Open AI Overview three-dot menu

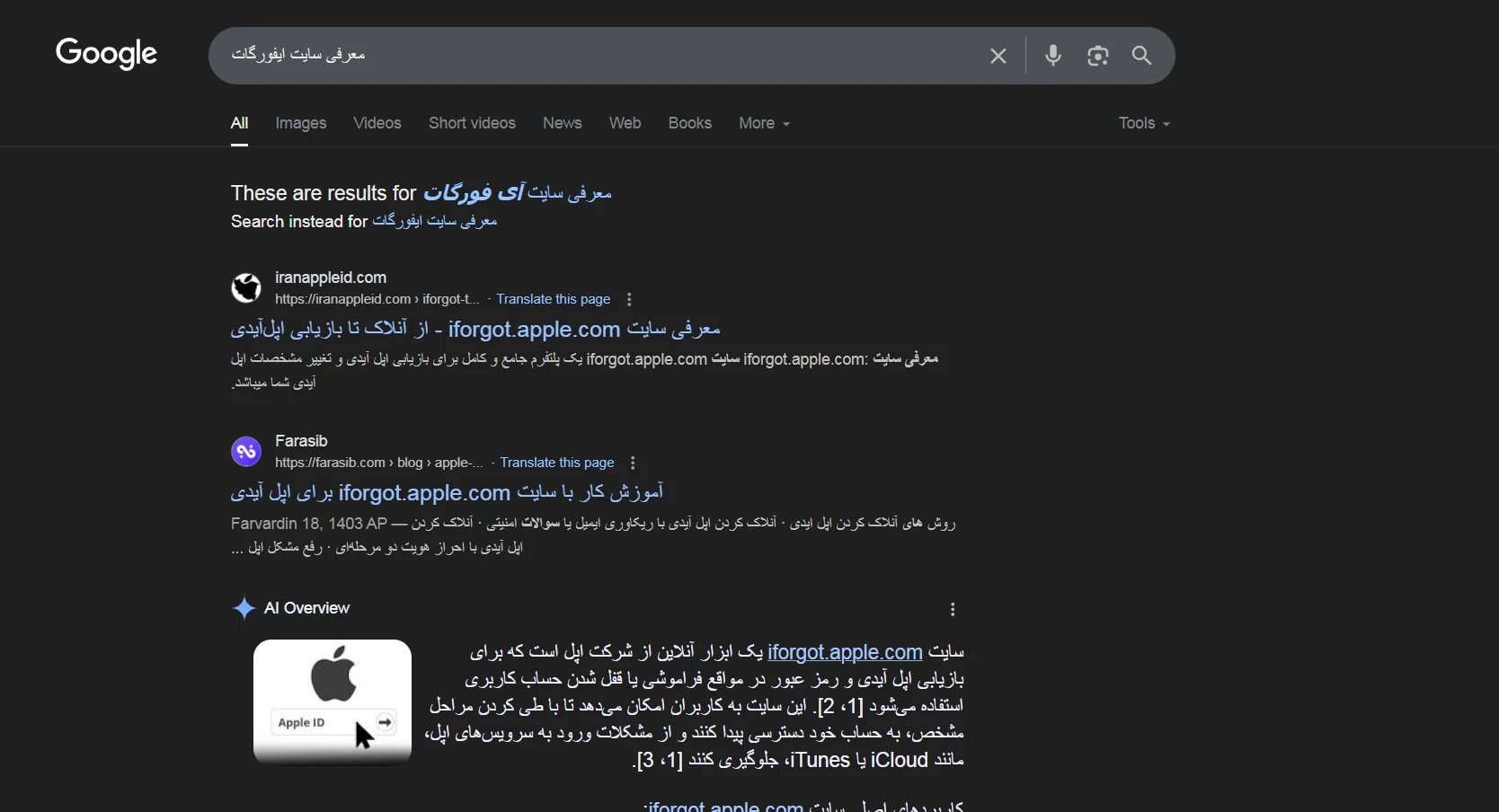(953, 609)
